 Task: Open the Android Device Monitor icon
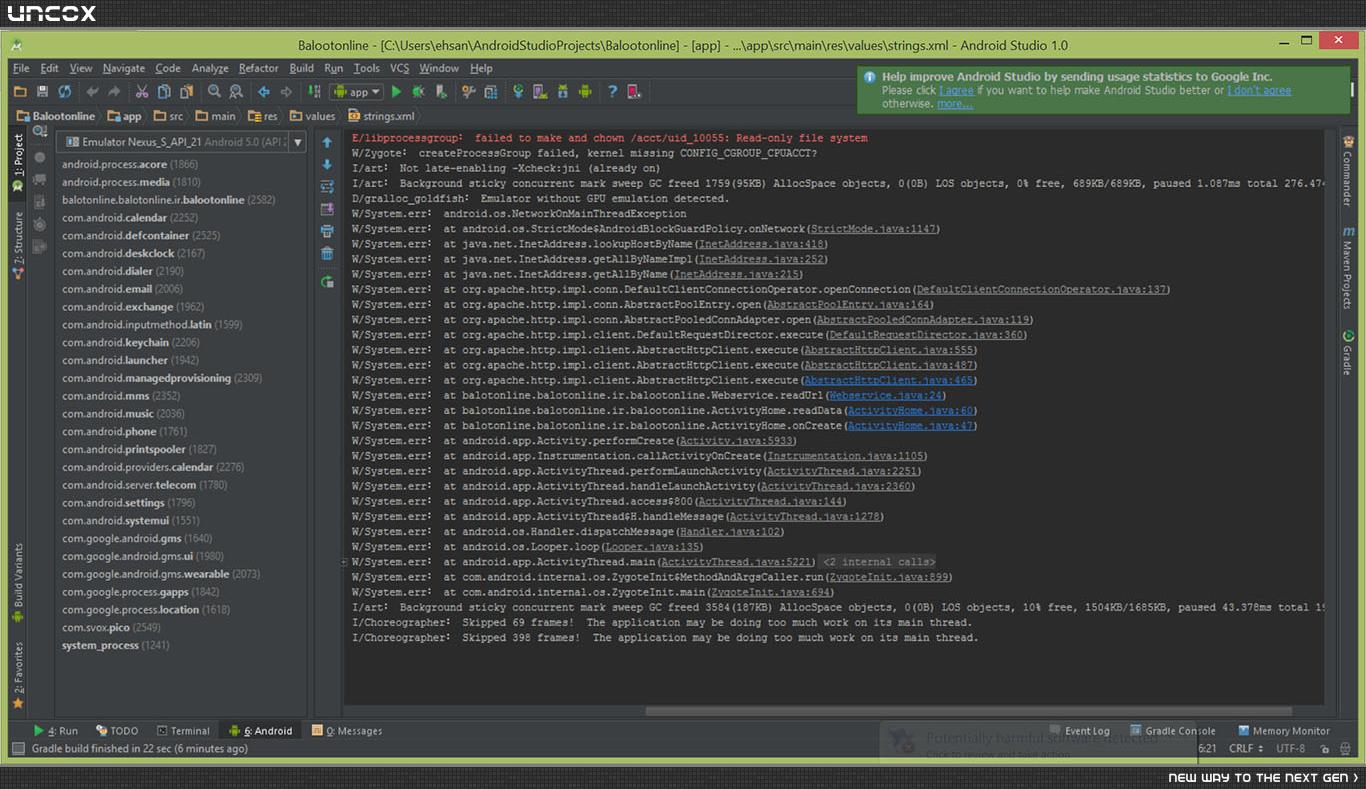[x=585, y=92]
